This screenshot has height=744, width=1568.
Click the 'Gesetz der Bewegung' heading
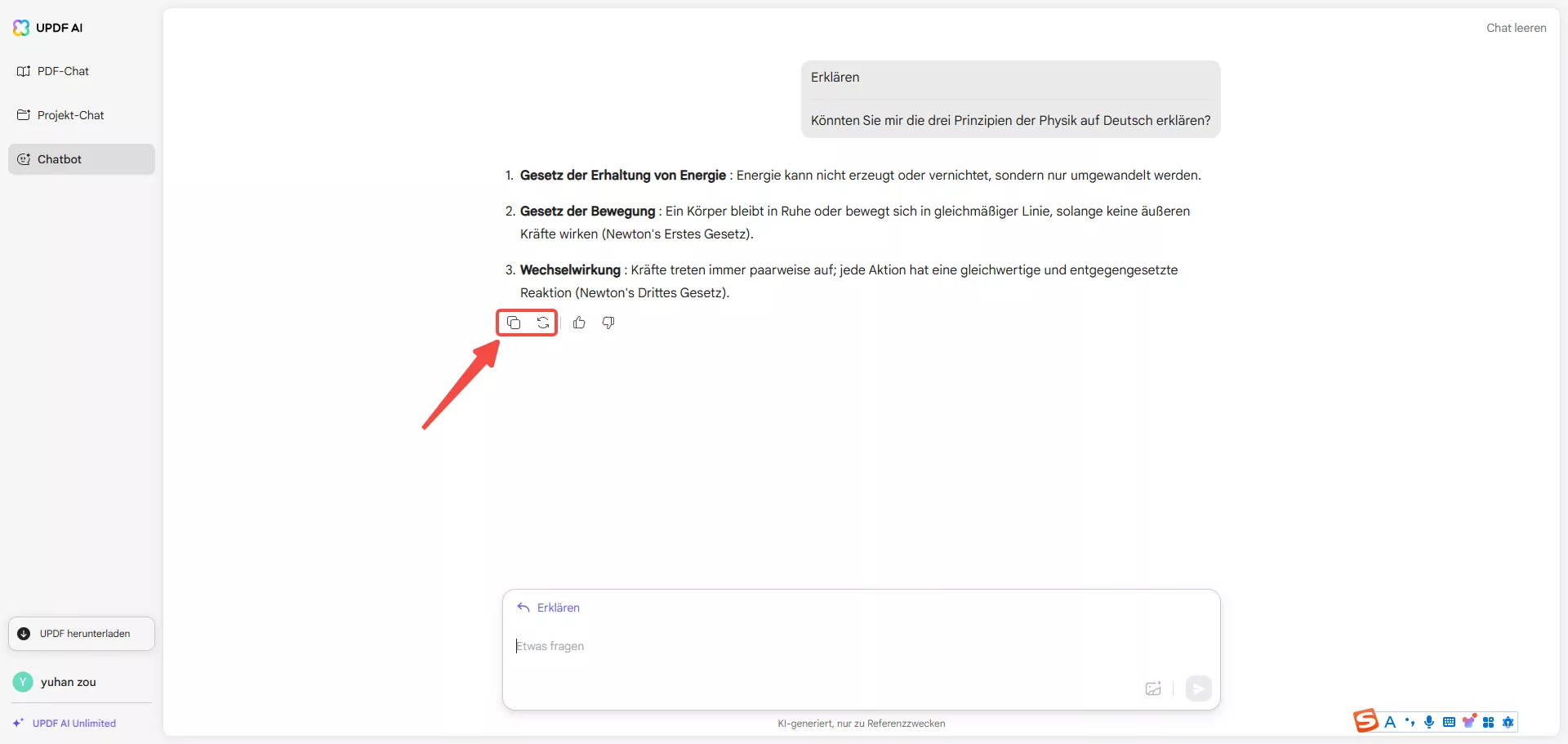[588, 212]
